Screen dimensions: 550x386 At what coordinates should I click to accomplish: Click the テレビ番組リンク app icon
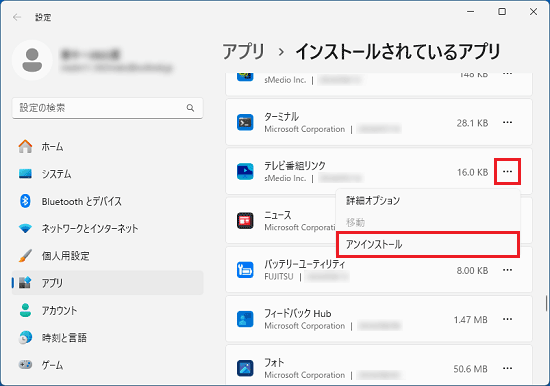245,172
